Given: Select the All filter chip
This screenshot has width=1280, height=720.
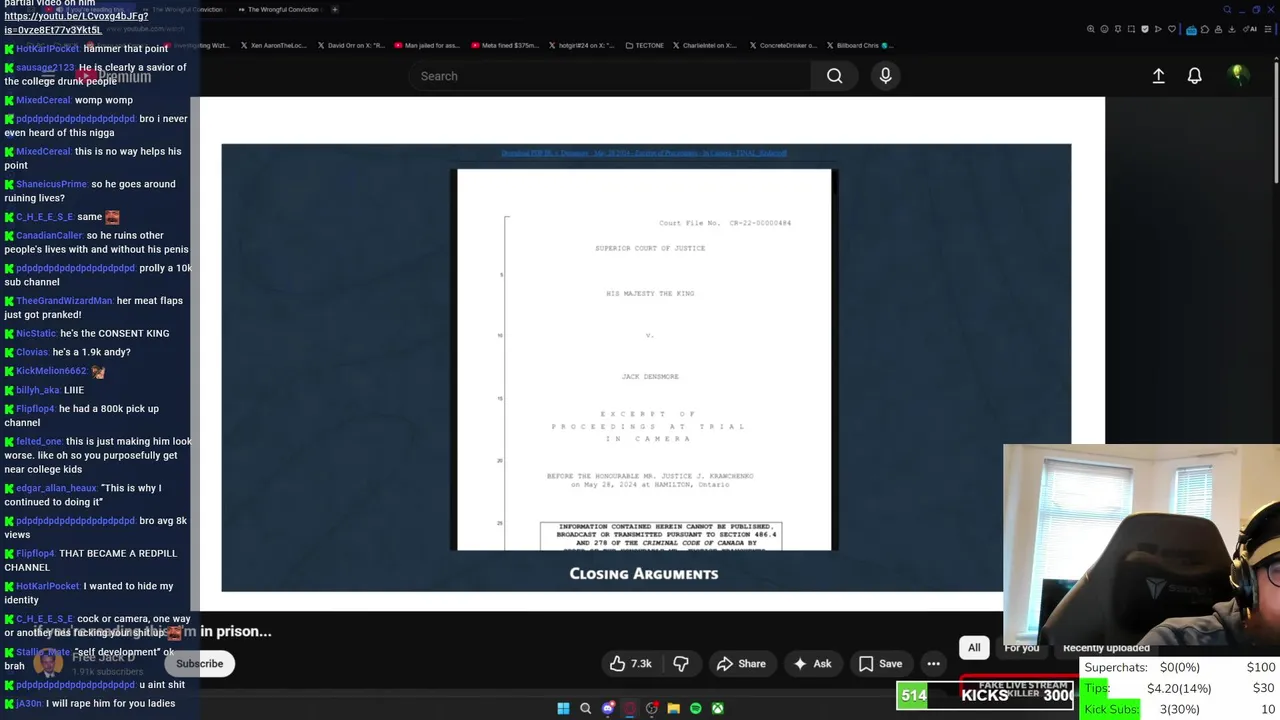Looking at the screenshot, I should click(974, 648).
